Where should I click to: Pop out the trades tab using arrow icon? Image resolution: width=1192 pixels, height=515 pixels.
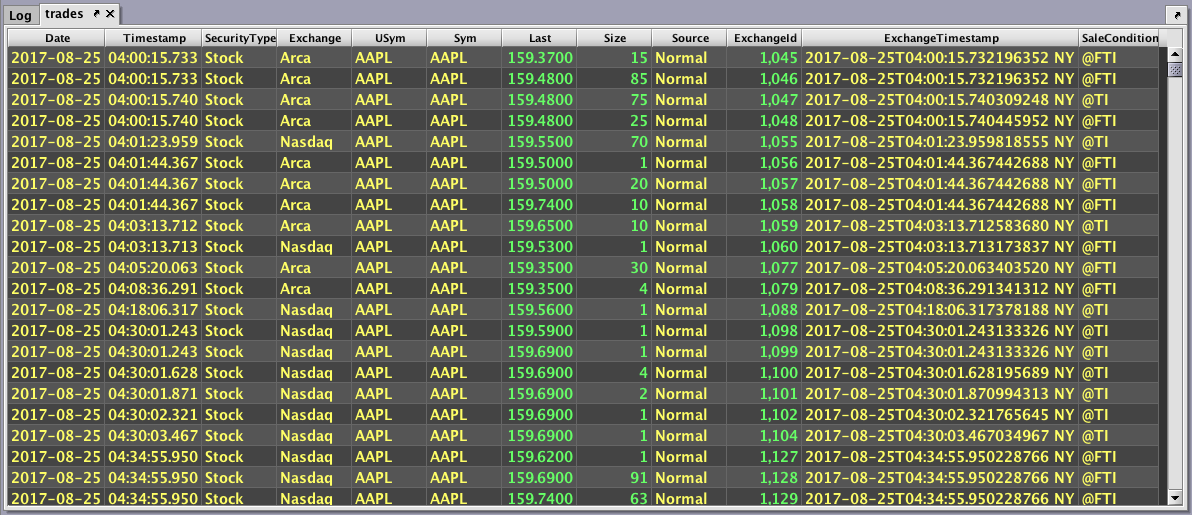point(96,14)
